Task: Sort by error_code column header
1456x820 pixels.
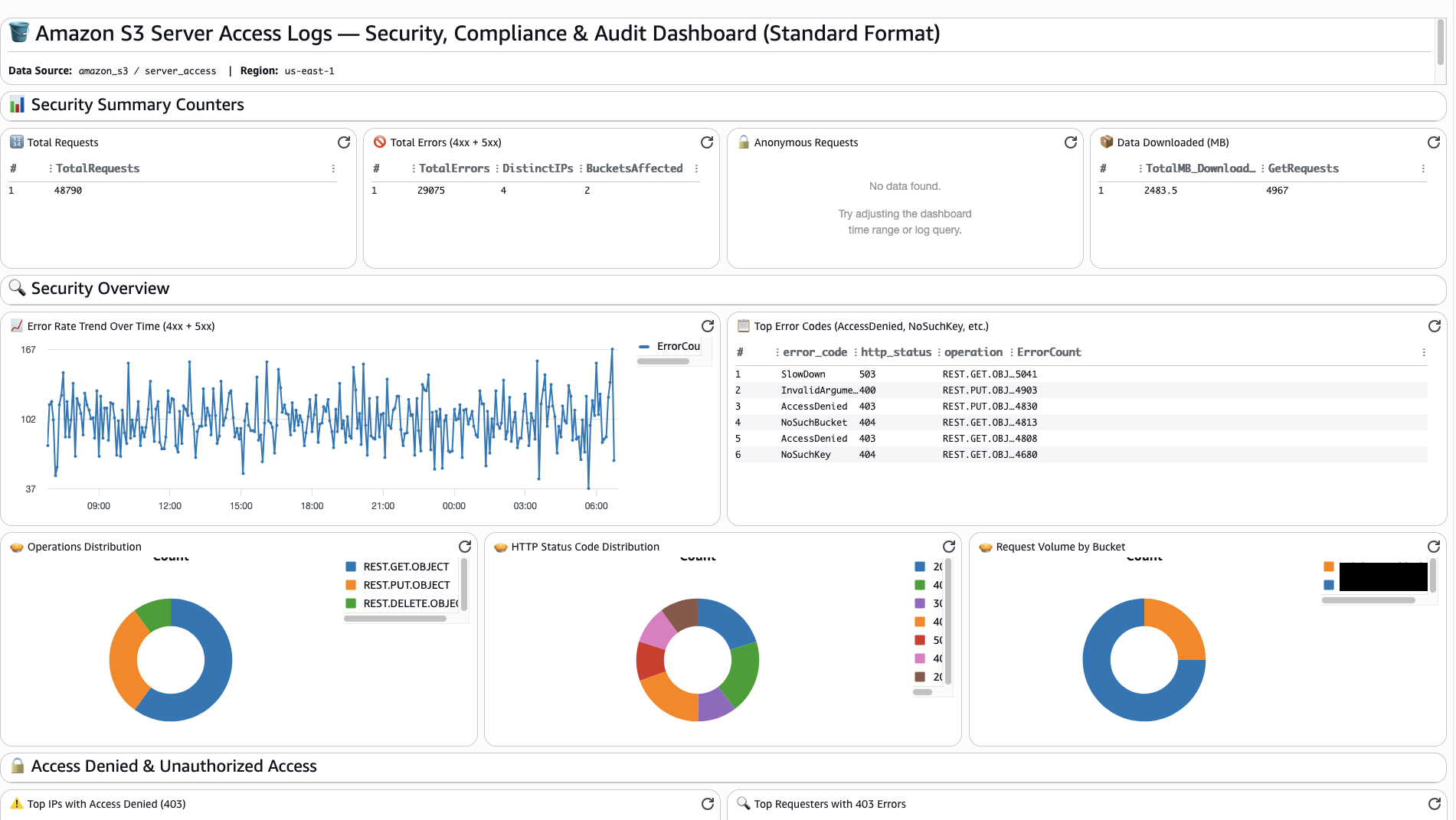Action: coord(815,352)
